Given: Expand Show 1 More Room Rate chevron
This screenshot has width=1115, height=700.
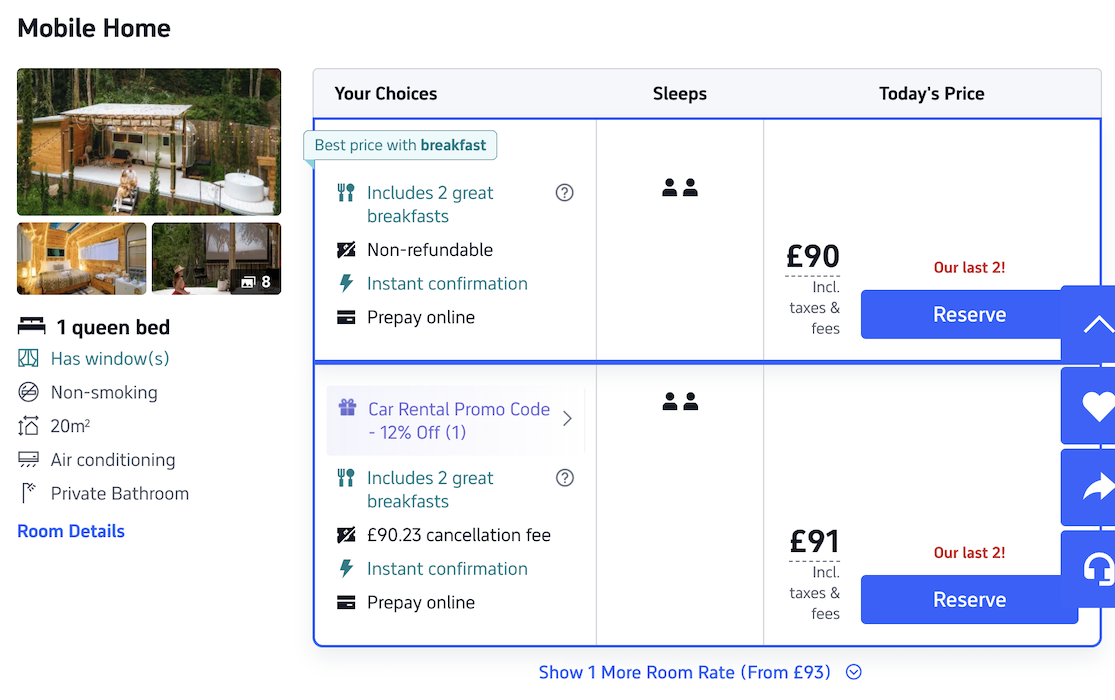Looking at the screenshot, I should pyautogui.click(x=852, y=672).
